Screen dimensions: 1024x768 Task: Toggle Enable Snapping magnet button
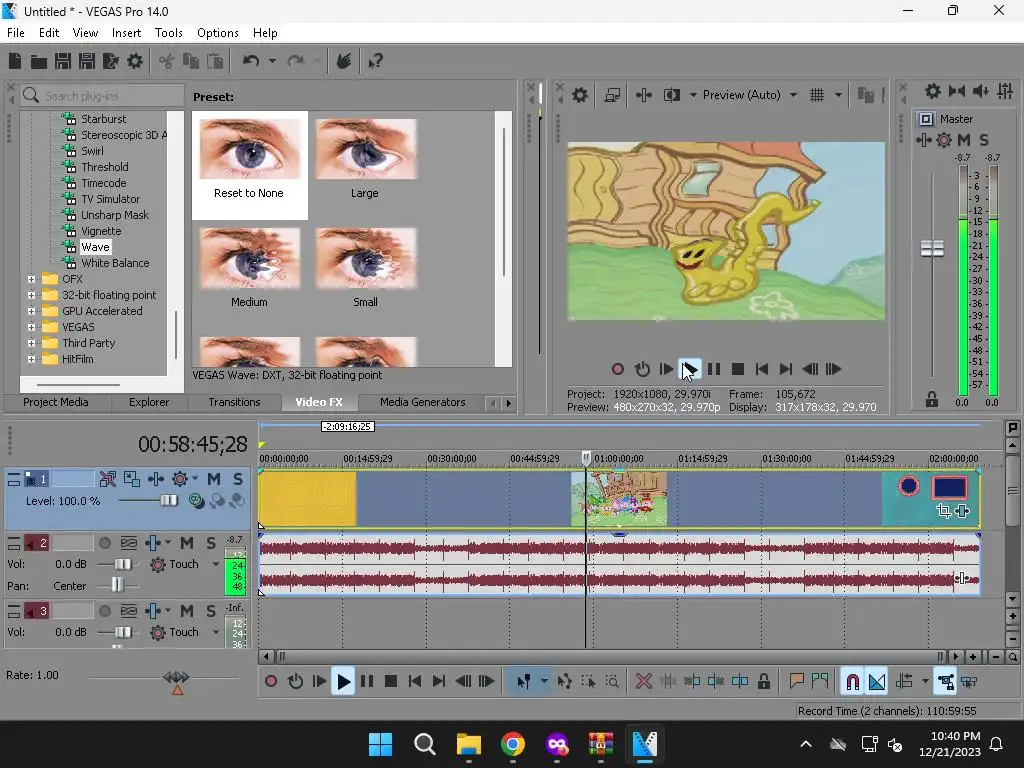(x=852, y=681)
